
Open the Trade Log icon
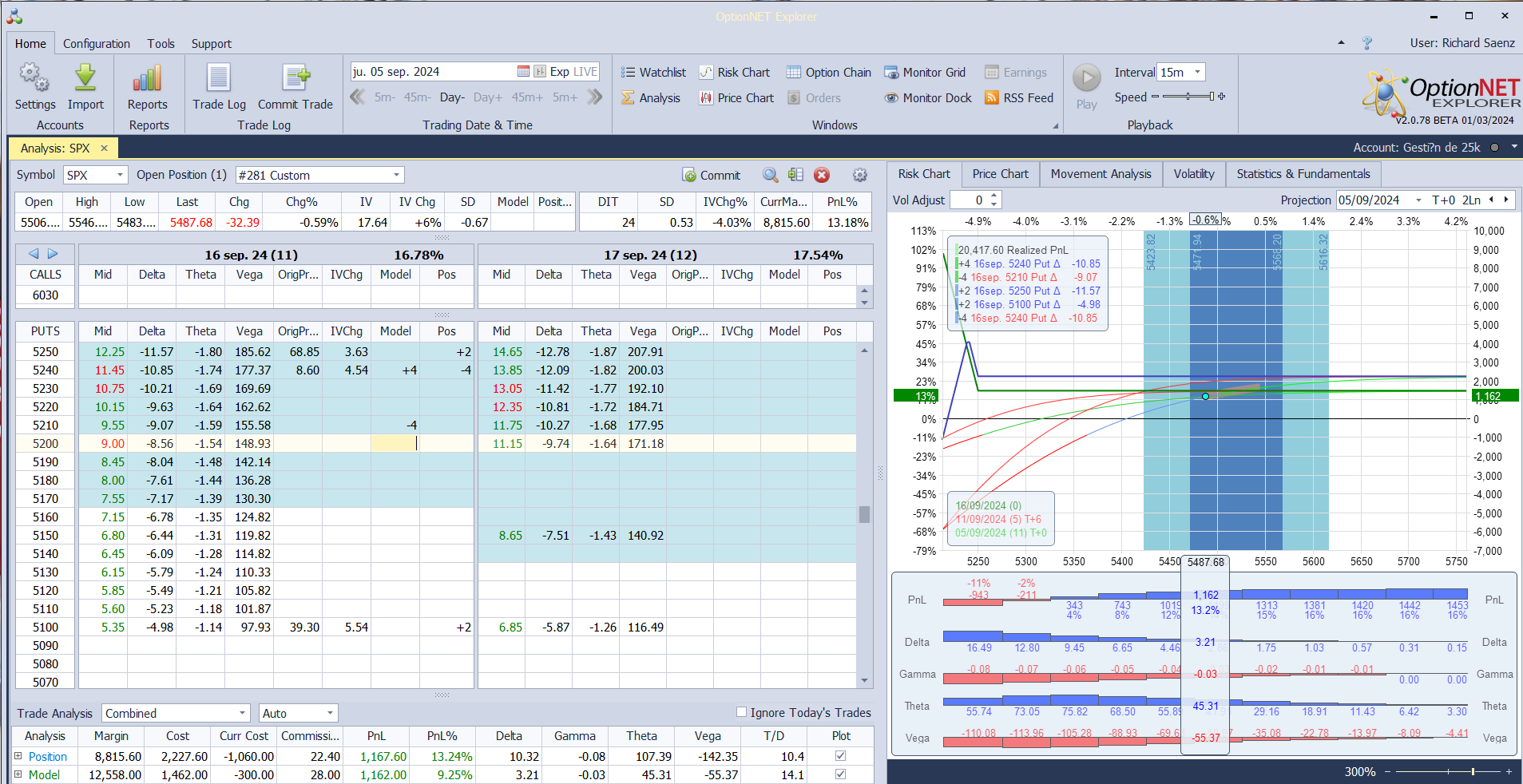219,80
